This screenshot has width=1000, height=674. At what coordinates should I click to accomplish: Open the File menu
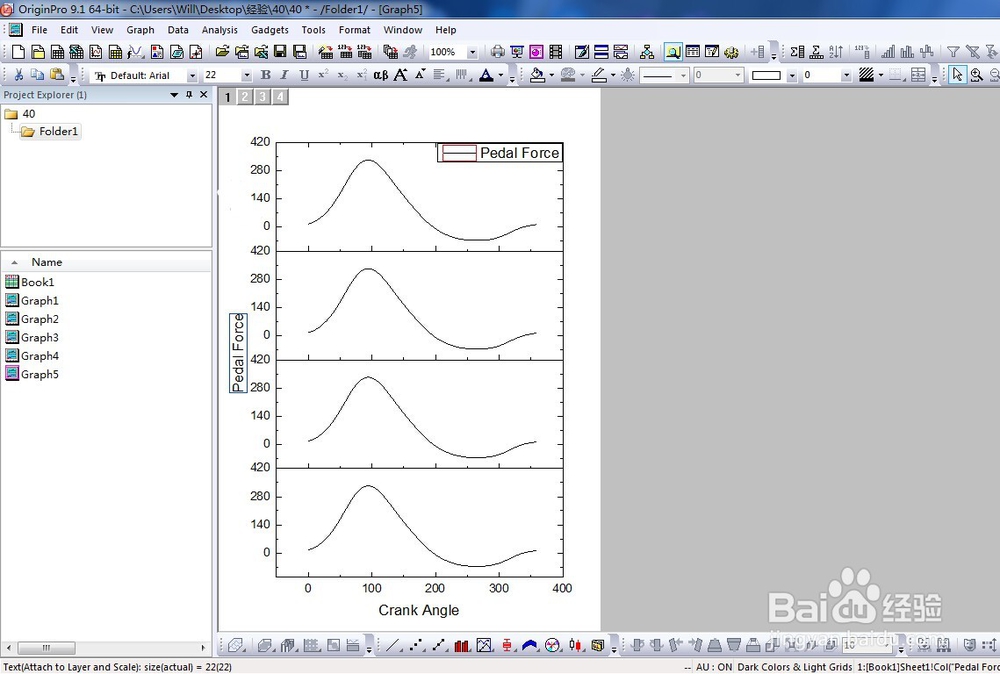(39, 29)
